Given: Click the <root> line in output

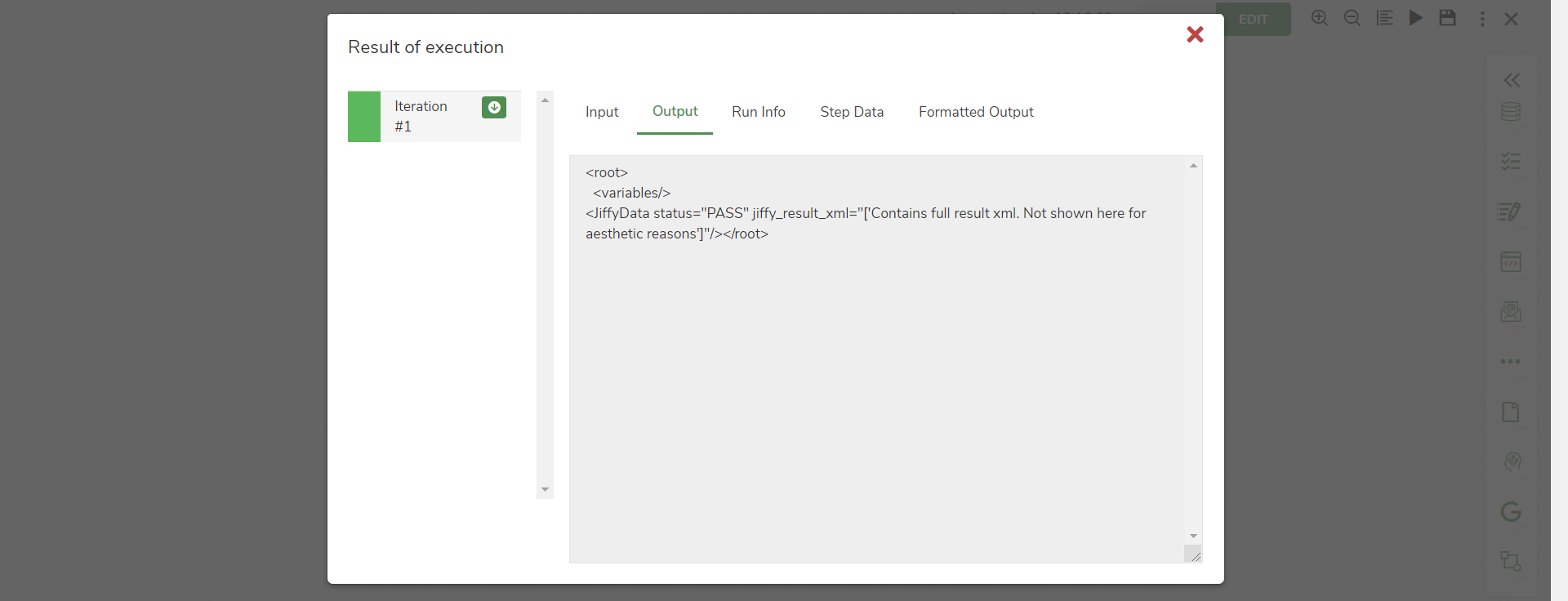Looking at the screenshot, I should click(x=607, y=172).
